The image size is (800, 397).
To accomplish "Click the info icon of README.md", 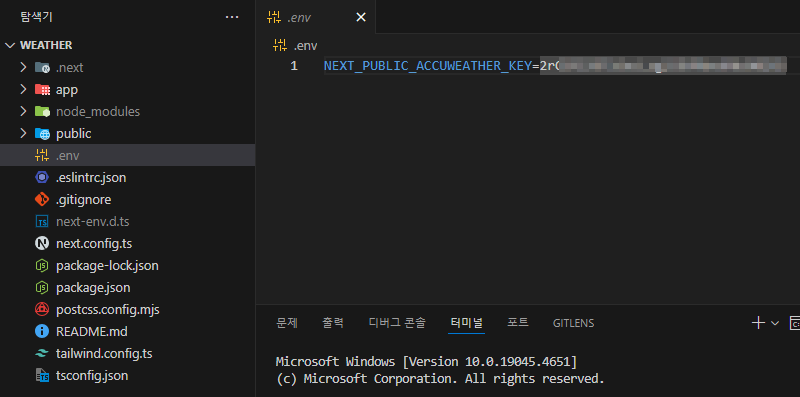I will pyautogui.click(x=42, y=331).
